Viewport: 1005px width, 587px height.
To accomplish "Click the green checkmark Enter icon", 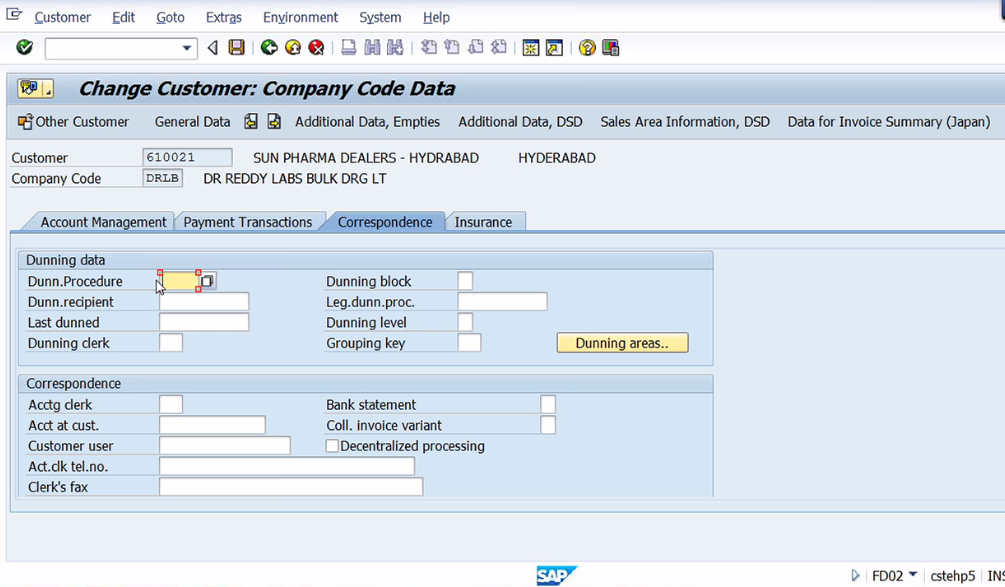I will click(24, 47).
